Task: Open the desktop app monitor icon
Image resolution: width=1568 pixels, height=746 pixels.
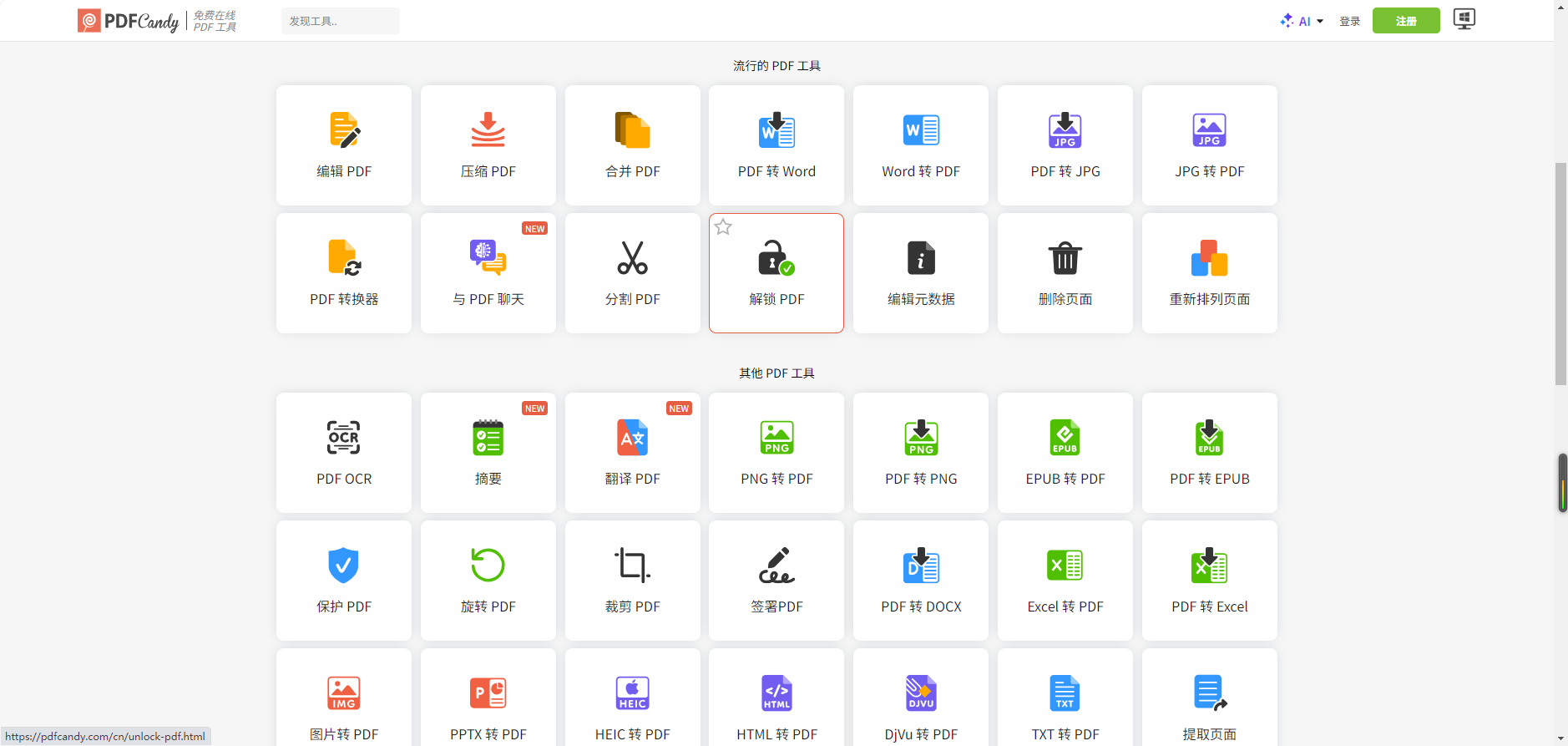Action: click(1464, 19)
